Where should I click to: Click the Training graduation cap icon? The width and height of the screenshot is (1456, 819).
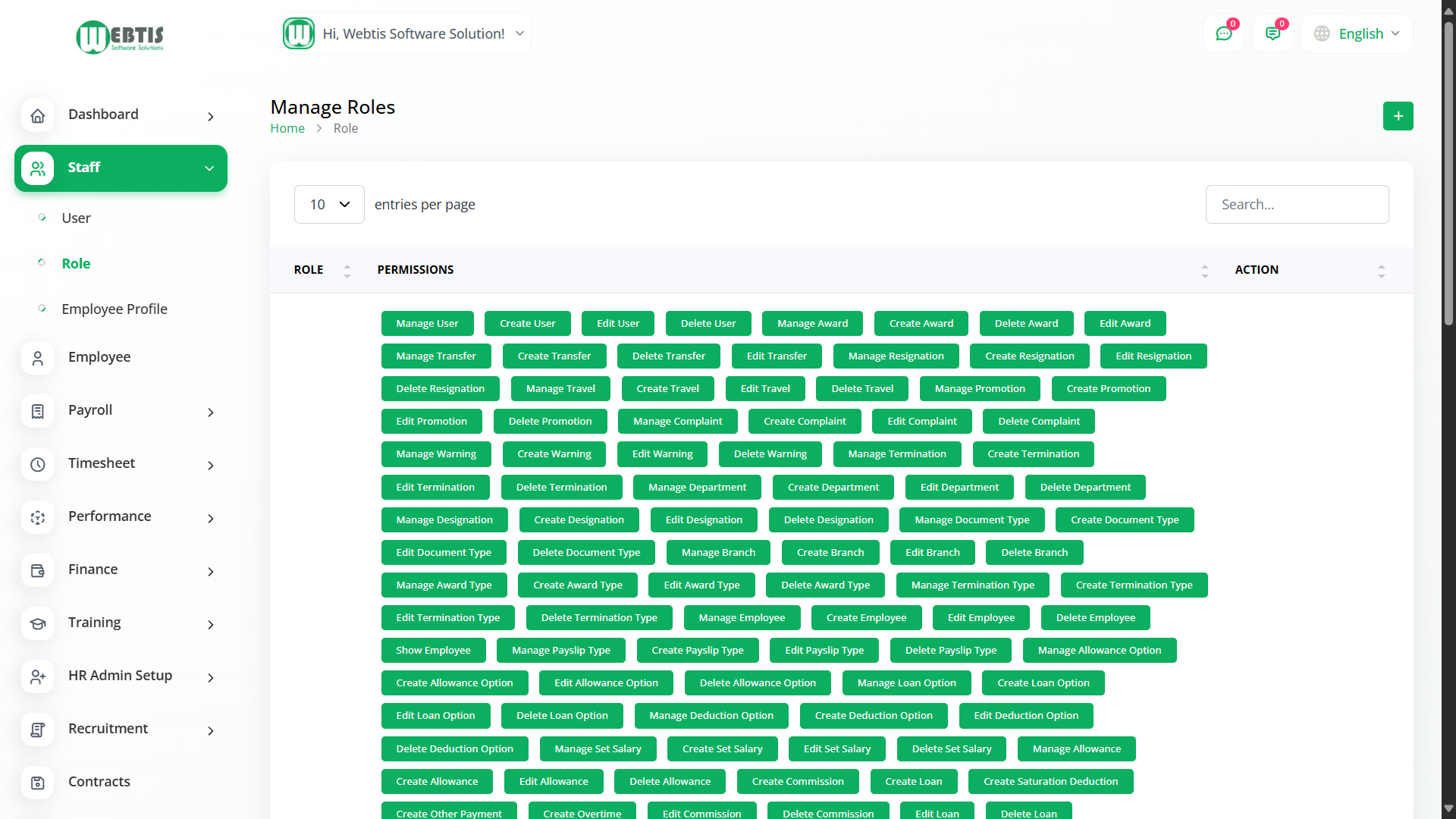click(37, 623)
